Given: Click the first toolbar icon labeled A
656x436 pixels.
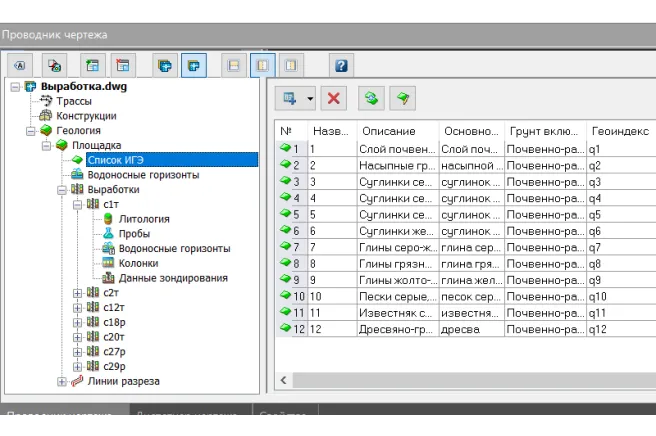Looking at the screenshot, I should pos(21,66).
